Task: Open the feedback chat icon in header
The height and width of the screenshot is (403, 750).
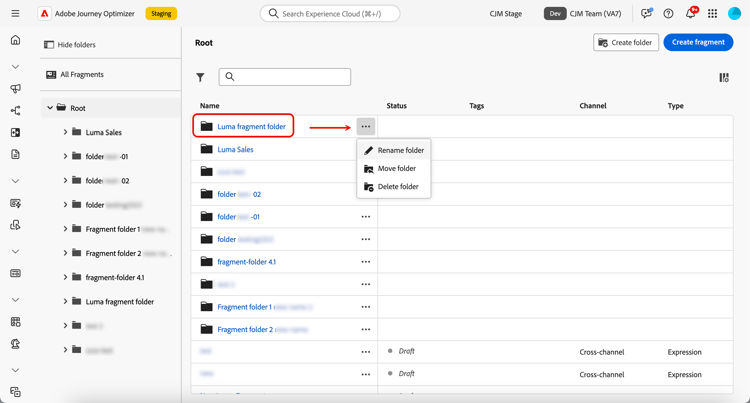Action: (646, 13)
